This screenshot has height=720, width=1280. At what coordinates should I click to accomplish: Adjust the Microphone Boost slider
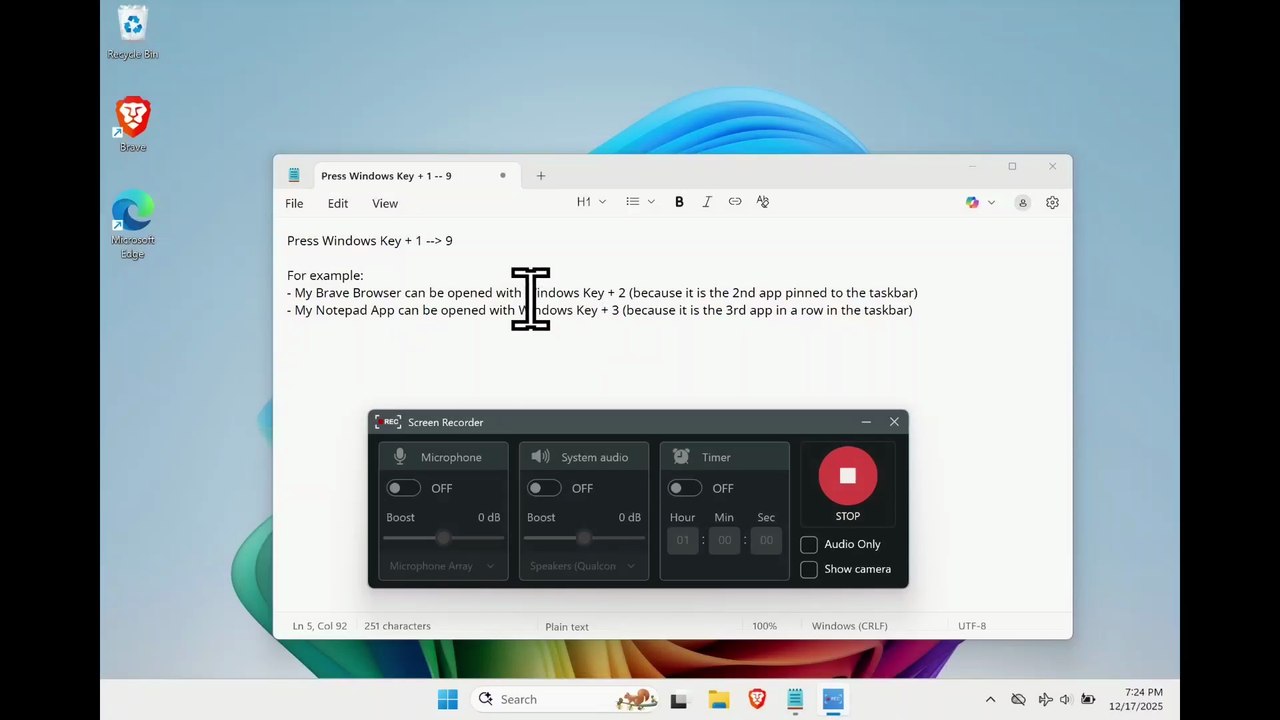pos(443,538)
